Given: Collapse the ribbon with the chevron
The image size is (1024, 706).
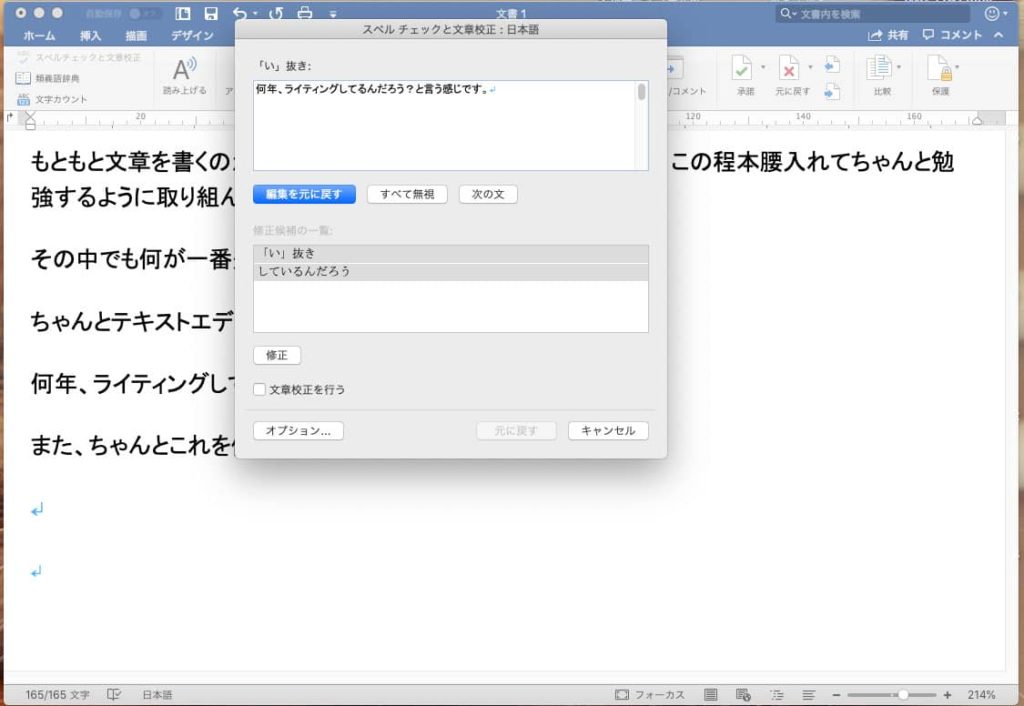Looking at the screenshot, I should click(998, 35).
